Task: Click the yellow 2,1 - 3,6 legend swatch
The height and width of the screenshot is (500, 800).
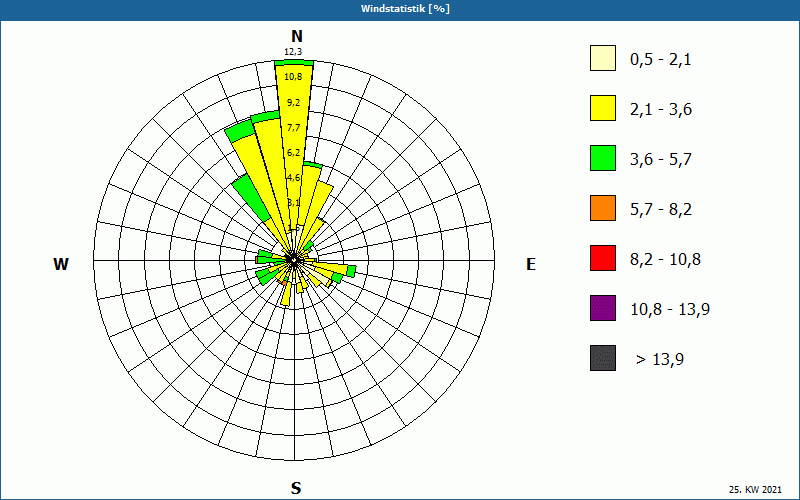Action: (x=603, y=108)
